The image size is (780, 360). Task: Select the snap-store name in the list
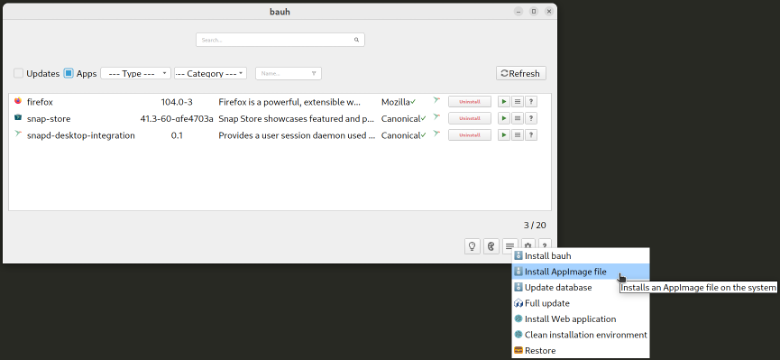49,119
